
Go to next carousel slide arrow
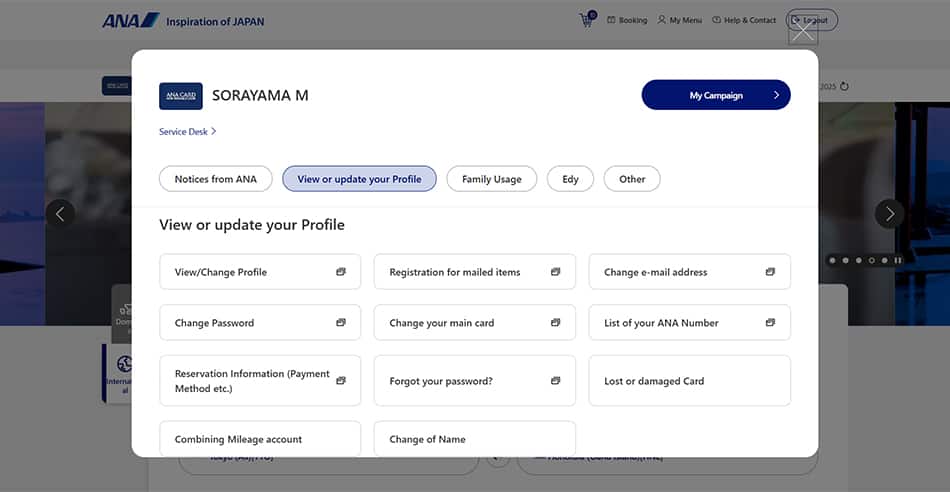click(889, 213)
